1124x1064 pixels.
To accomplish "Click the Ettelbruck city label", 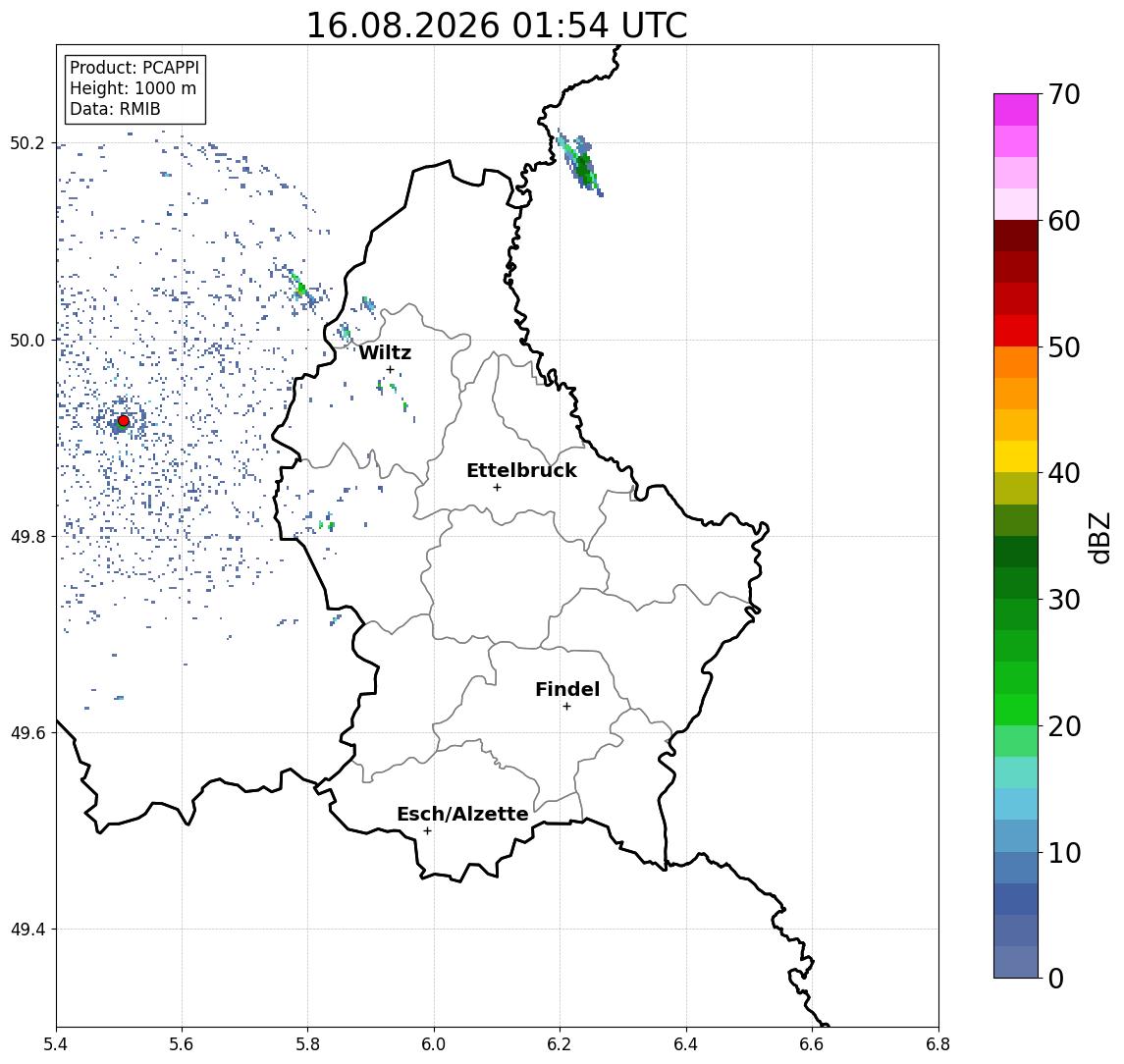I will pyautogui.click(x=522, y=470).
